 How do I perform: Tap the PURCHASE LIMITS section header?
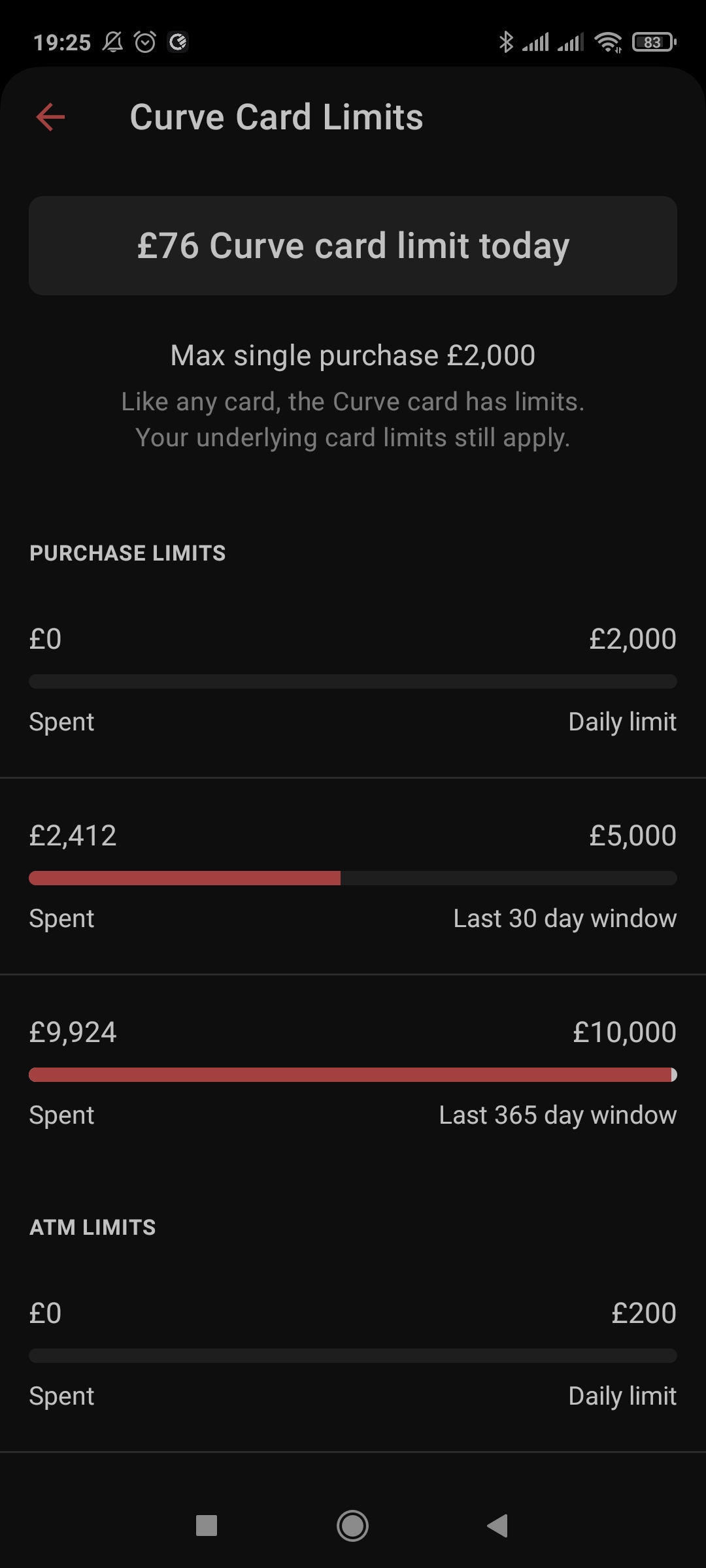[127, 553]
